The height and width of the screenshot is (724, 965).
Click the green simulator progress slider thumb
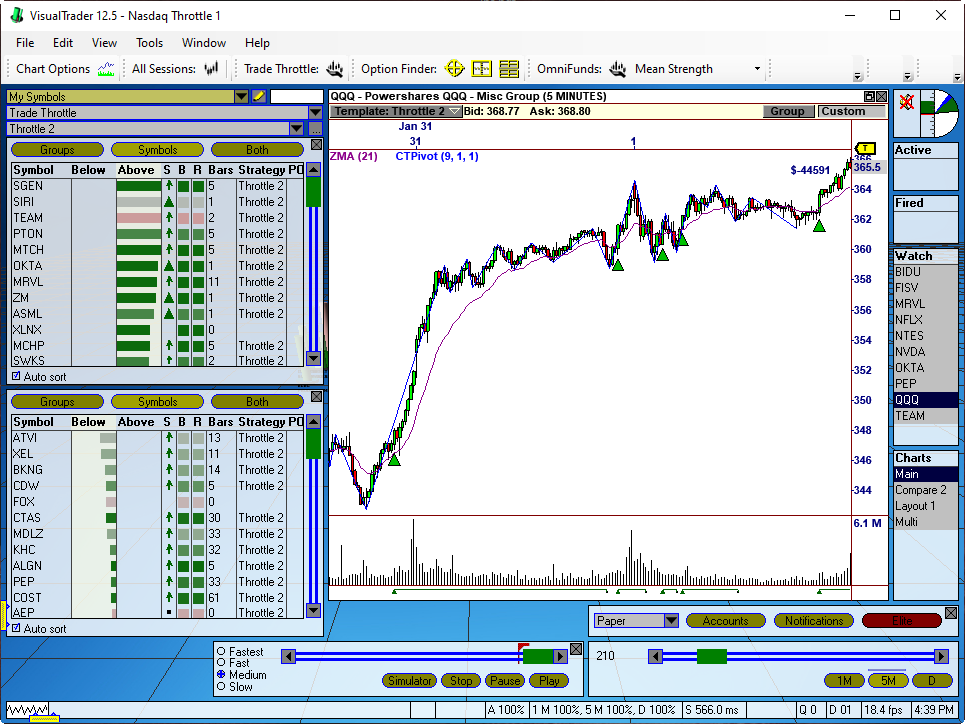click(x=537, y=656)
